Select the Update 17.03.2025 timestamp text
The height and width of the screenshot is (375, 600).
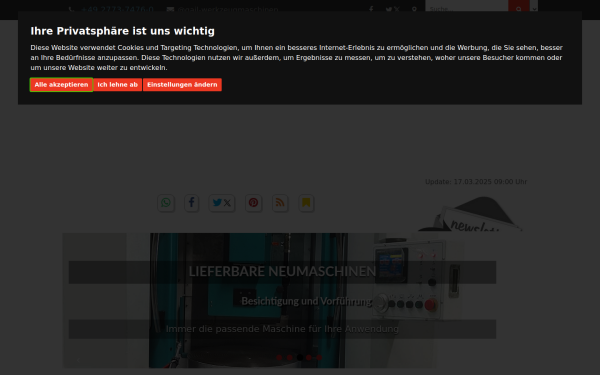point(476,182)
